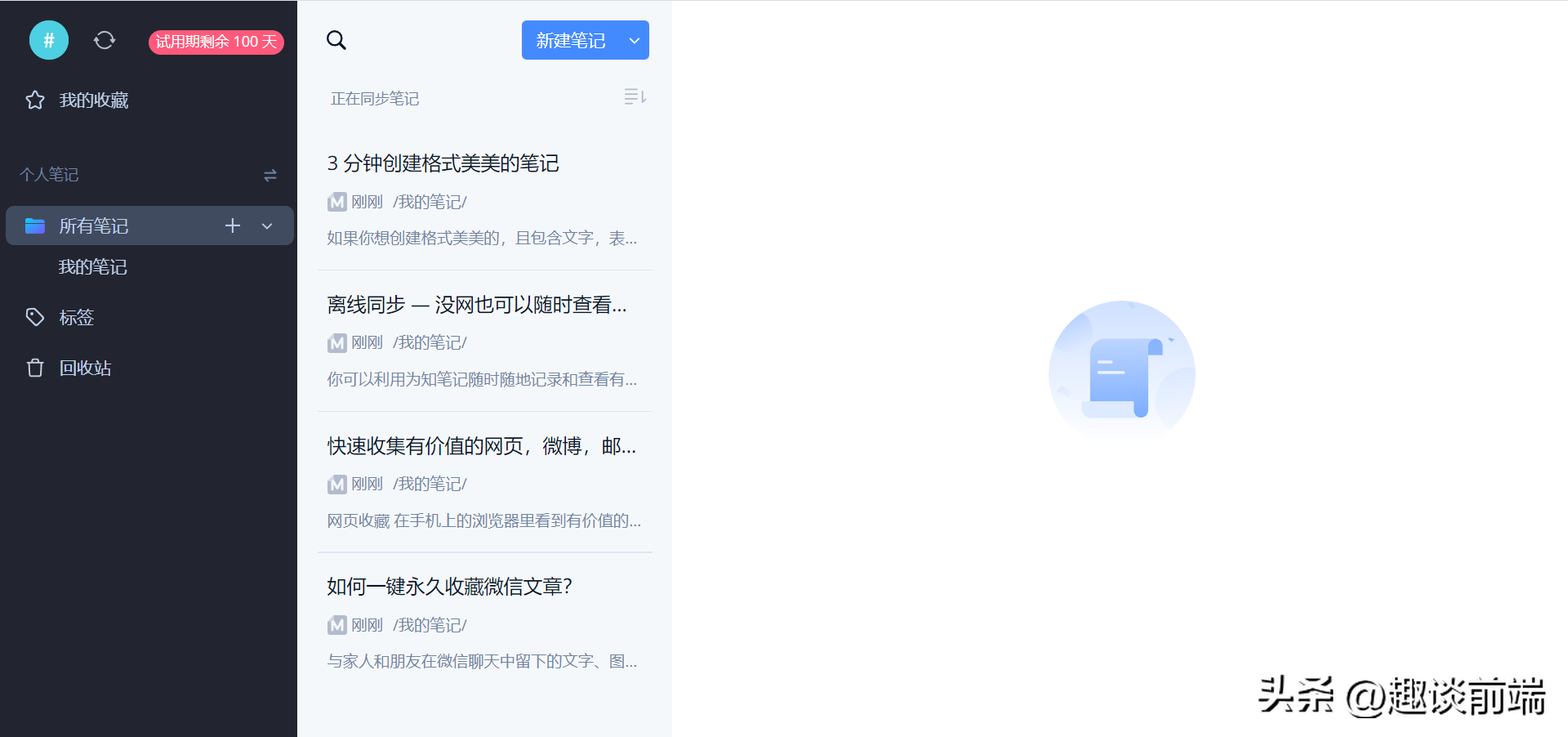Open note 离线同步 — 没网也可以随时查看

pos(477,305)
